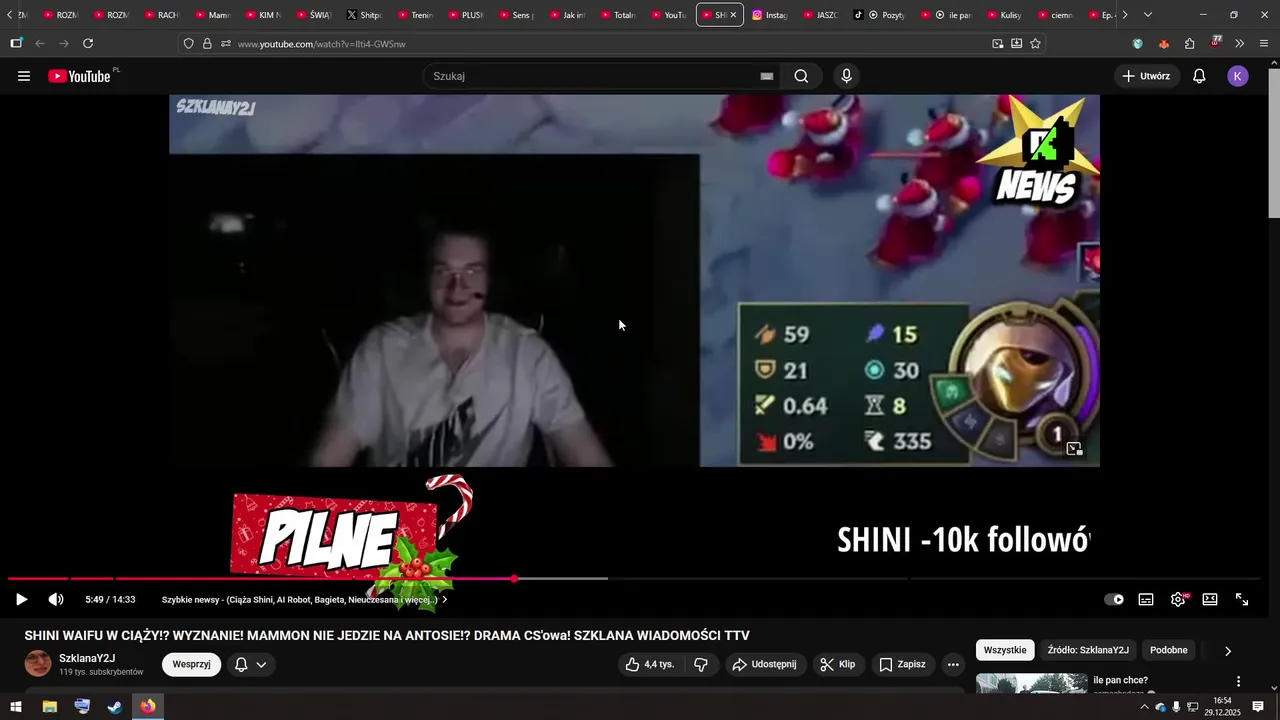Show more toolbar tools with double chevron

[1240, 44]
